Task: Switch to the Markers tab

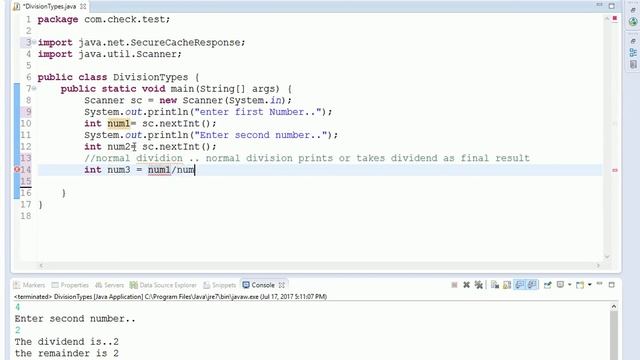Action: [x=29, y=285]
